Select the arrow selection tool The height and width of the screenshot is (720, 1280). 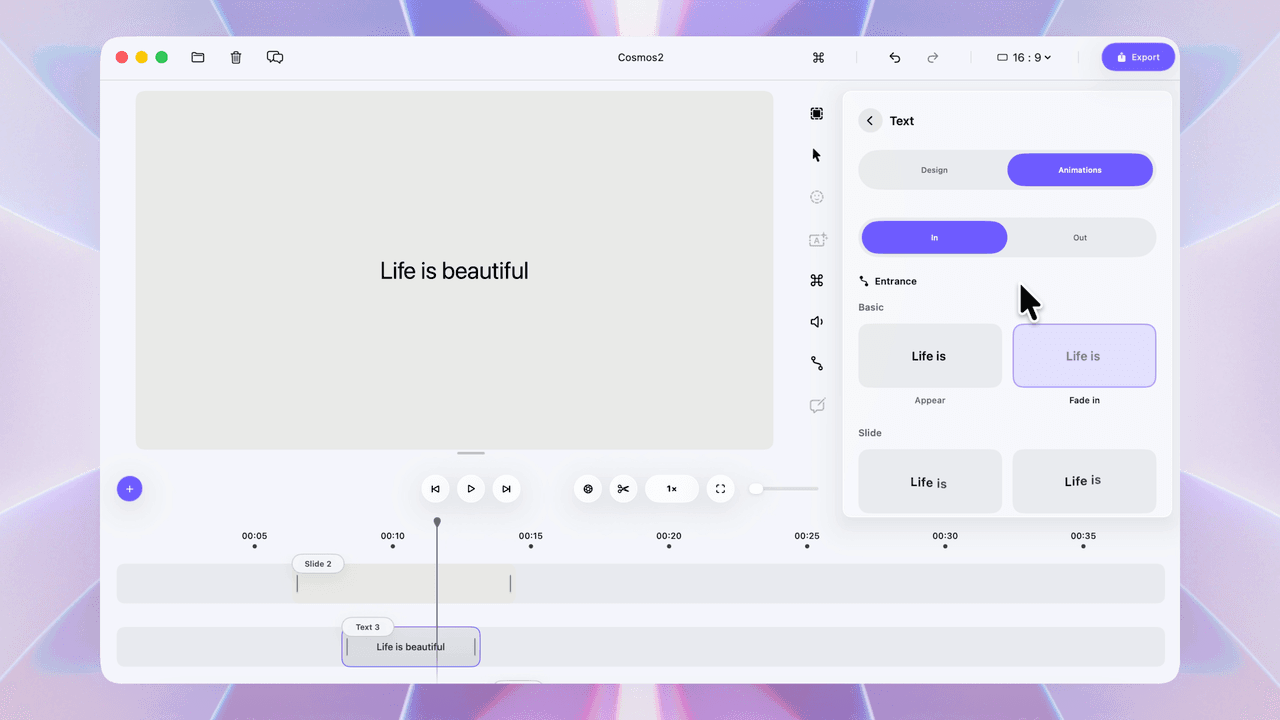click(x=816, y=155)
